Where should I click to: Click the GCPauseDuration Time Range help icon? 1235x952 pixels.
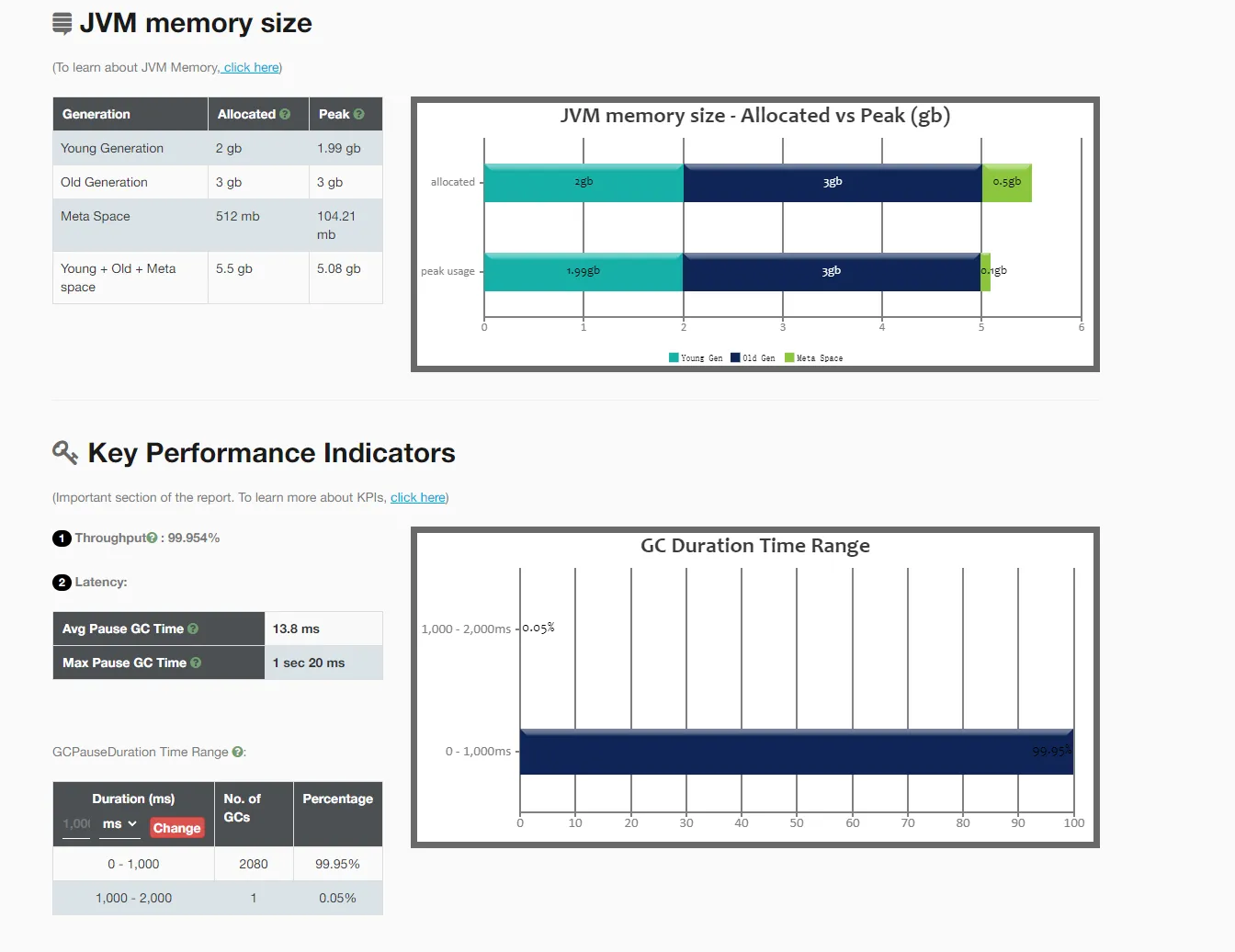237,752
